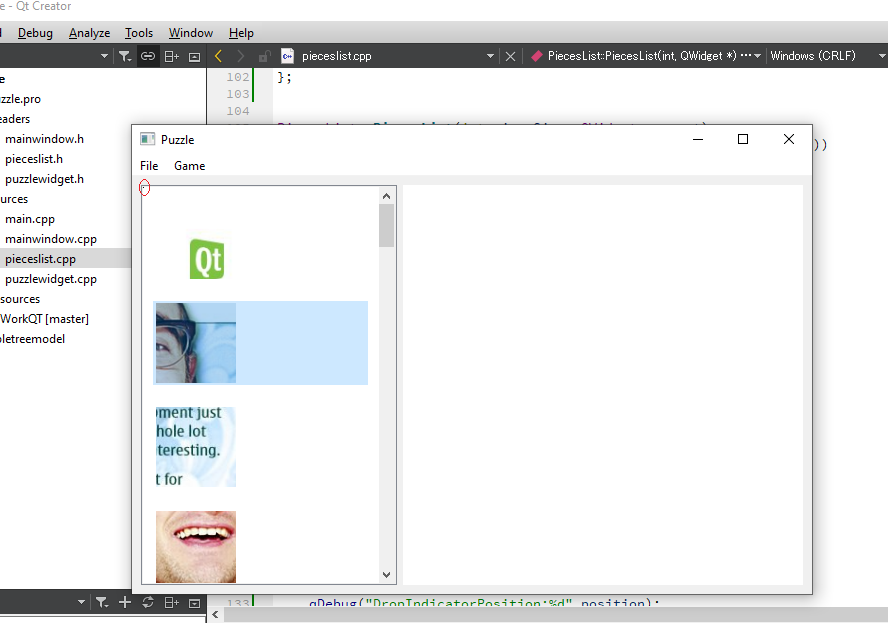Click the bottom sidebar filter icon
Image resolution: width=888 pixels, height=623 pixels.
[x=101, y=603]
